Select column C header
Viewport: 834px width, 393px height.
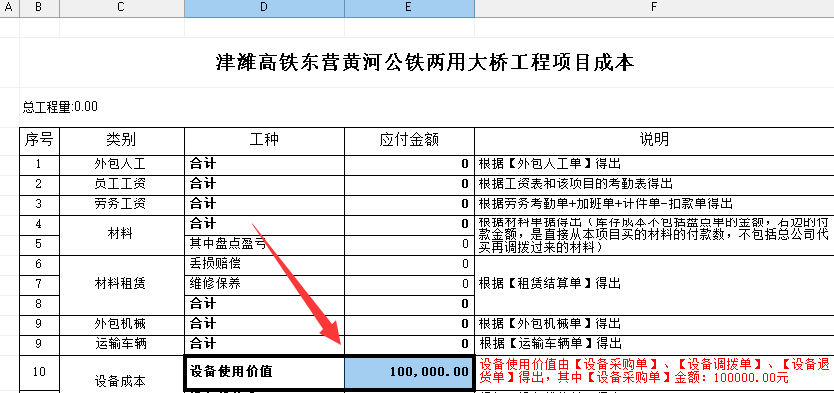[122, 8]
